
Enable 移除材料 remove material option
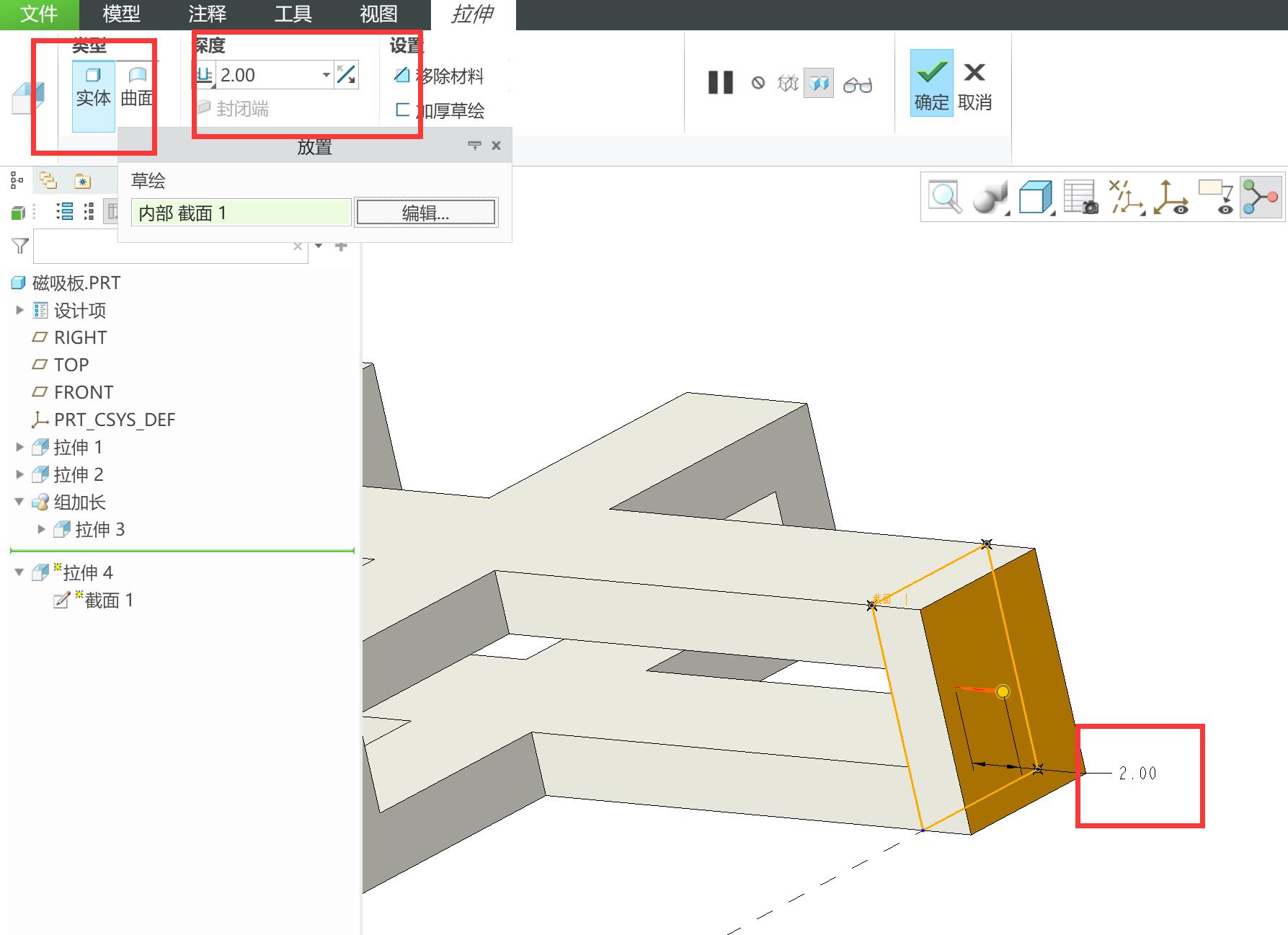439,76
